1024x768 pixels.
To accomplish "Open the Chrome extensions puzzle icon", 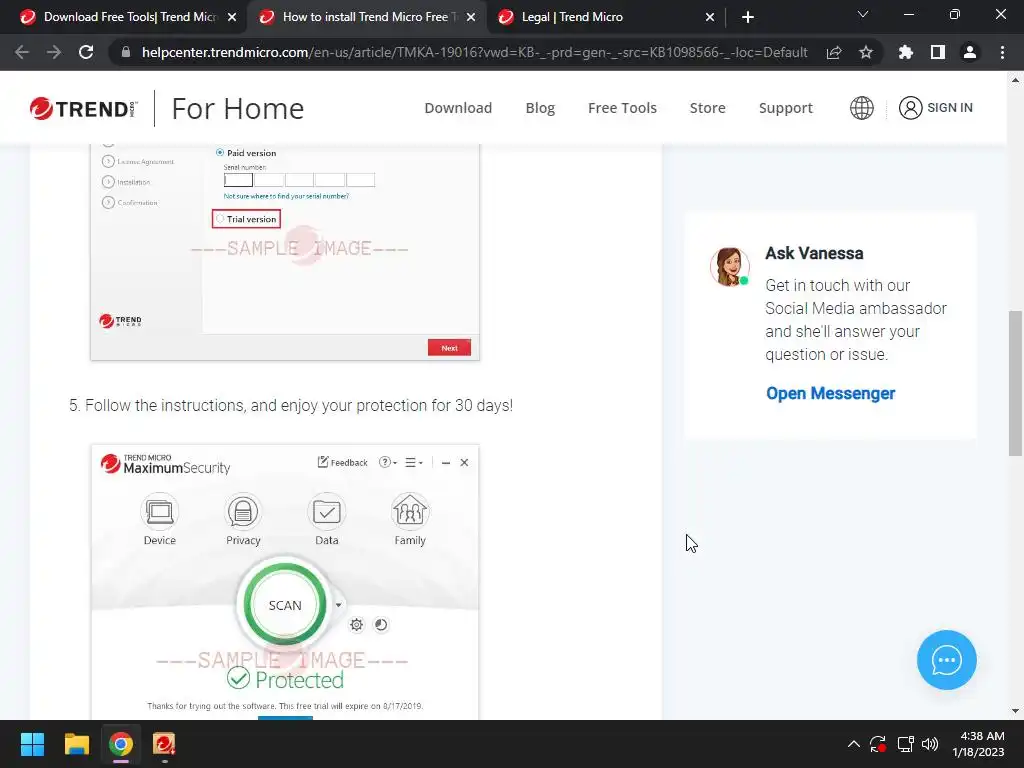I will [906, 52].
